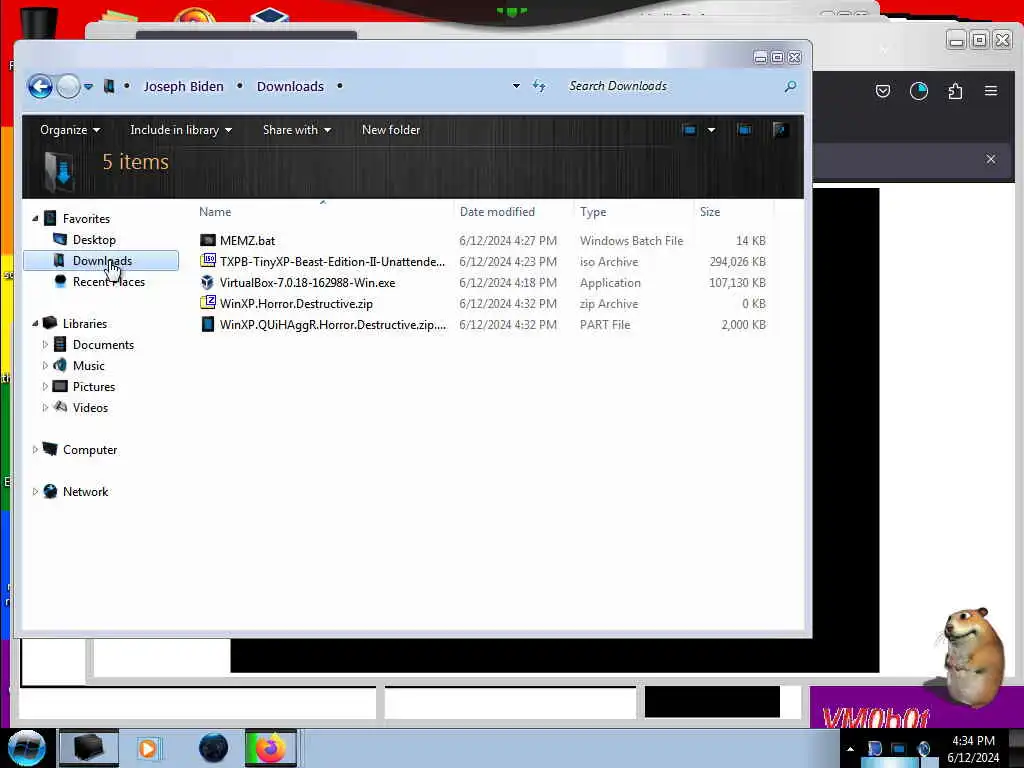Screen dimensions: 1024x768
Task: Select the Pictures library
Action: (93, 387)
